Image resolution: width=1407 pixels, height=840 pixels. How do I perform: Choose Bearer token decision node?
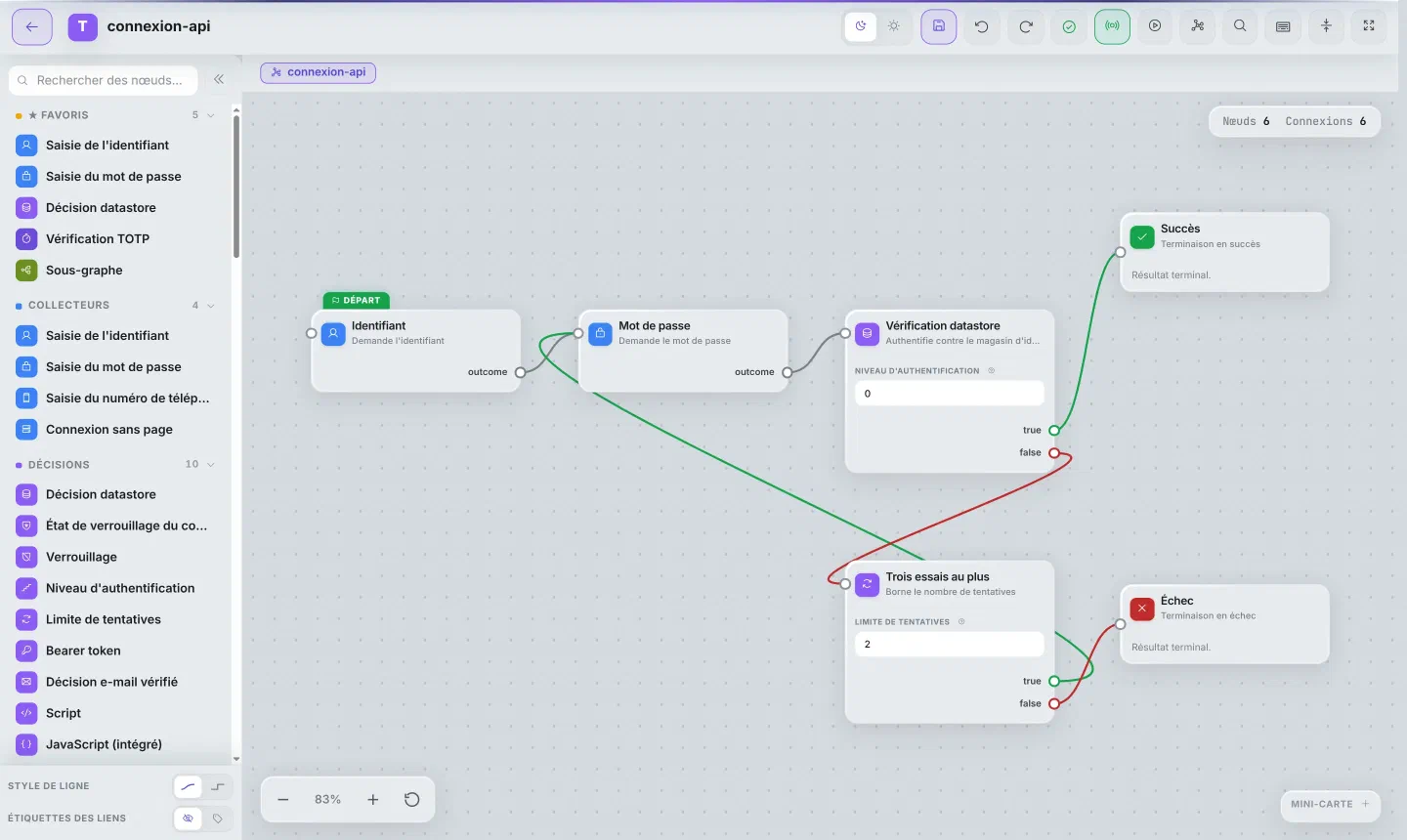(x=115, y=651)
